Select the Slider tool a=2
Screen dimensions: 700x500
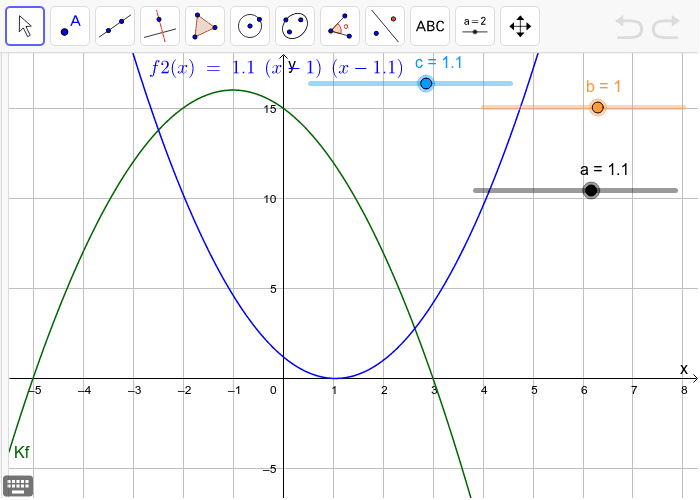pos(475,26)
